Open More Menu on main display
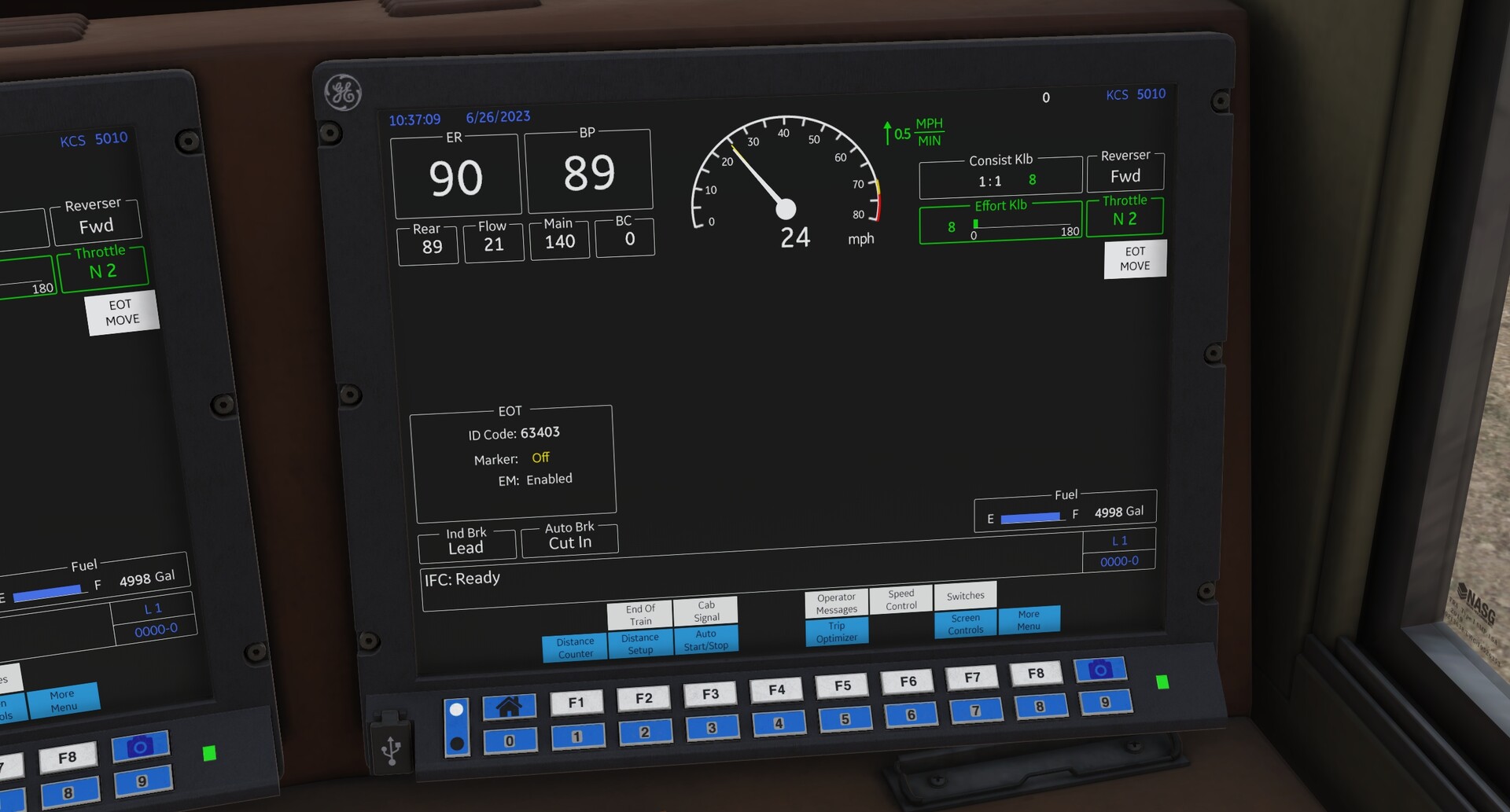Viewport: 1510px width, 812px height. 1029,619
